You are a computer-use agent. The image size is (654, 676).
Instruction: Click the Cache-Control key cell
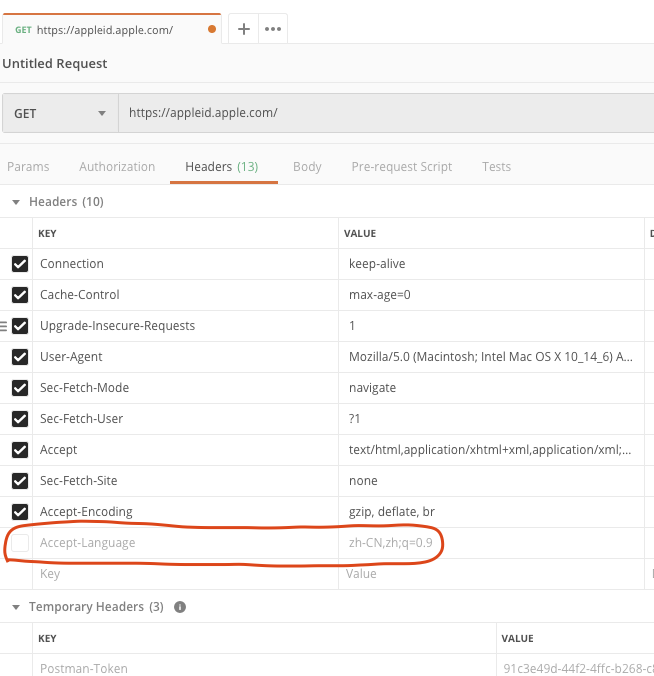pyautogui.click(x=185, y=295)
